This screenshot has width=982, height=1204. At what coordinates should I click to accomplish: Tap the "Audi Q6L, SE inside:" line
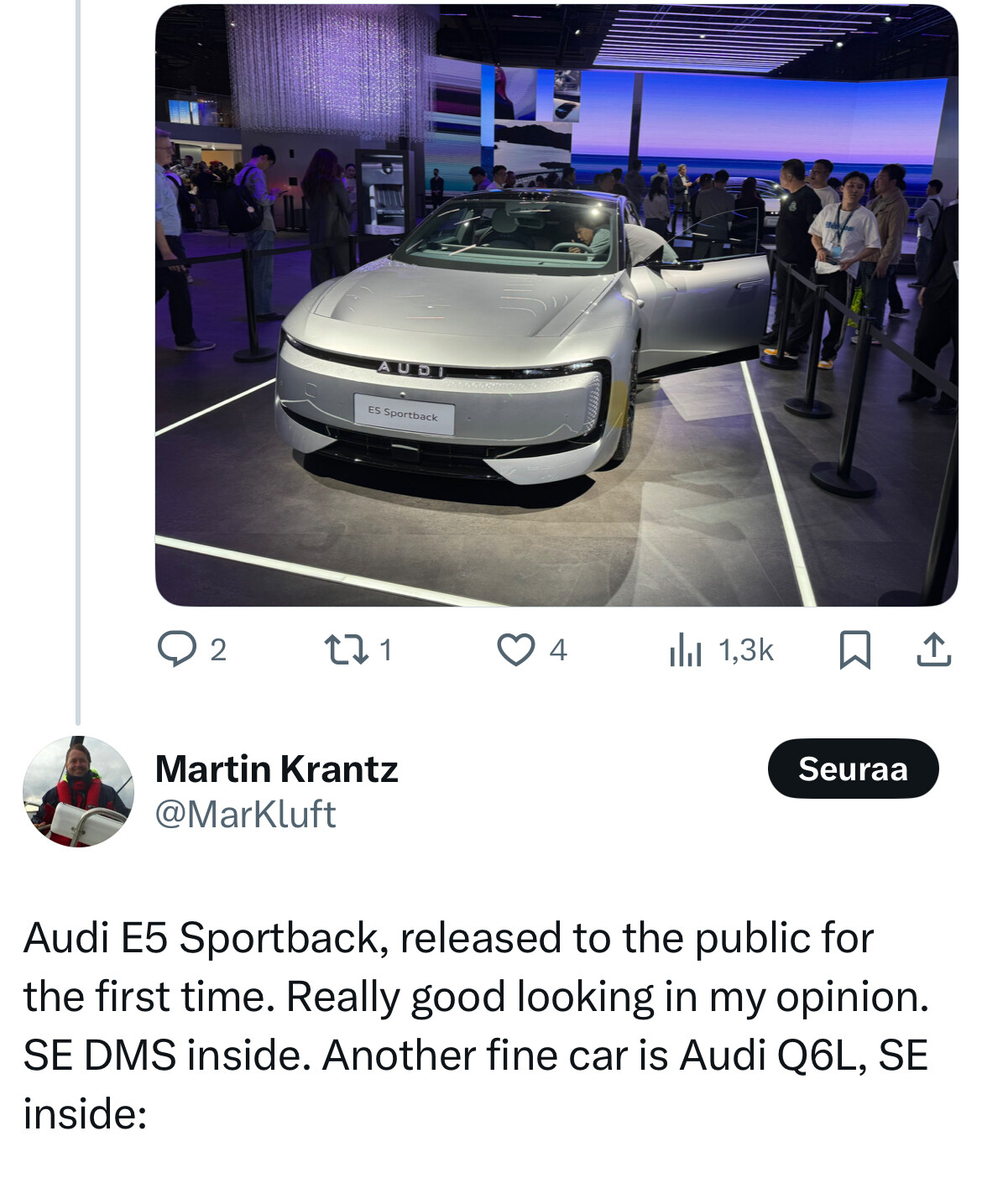pos(803,1055)
